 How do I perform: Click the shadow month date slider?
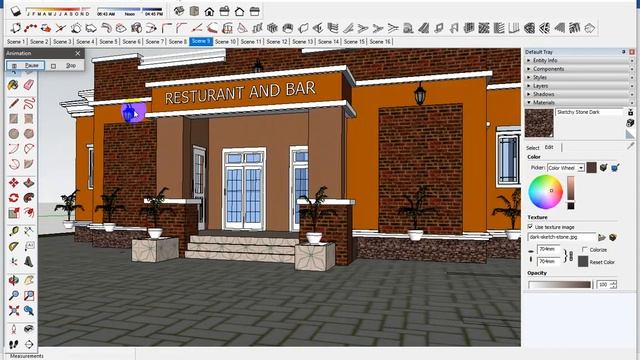coord(58,10)
